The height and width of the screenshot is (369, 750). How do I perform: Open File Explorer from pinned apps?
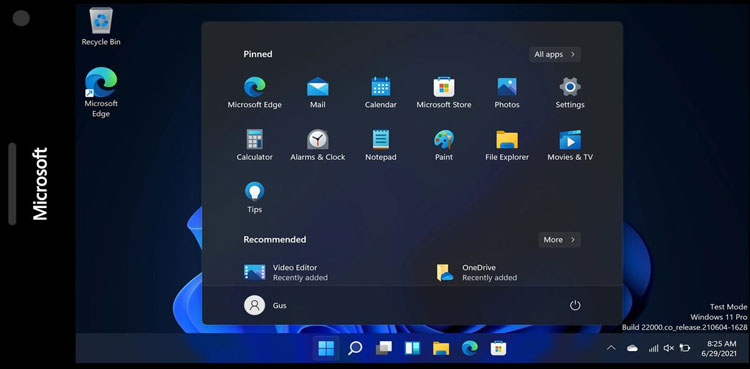pyautogui.click(x=507, y=145)
